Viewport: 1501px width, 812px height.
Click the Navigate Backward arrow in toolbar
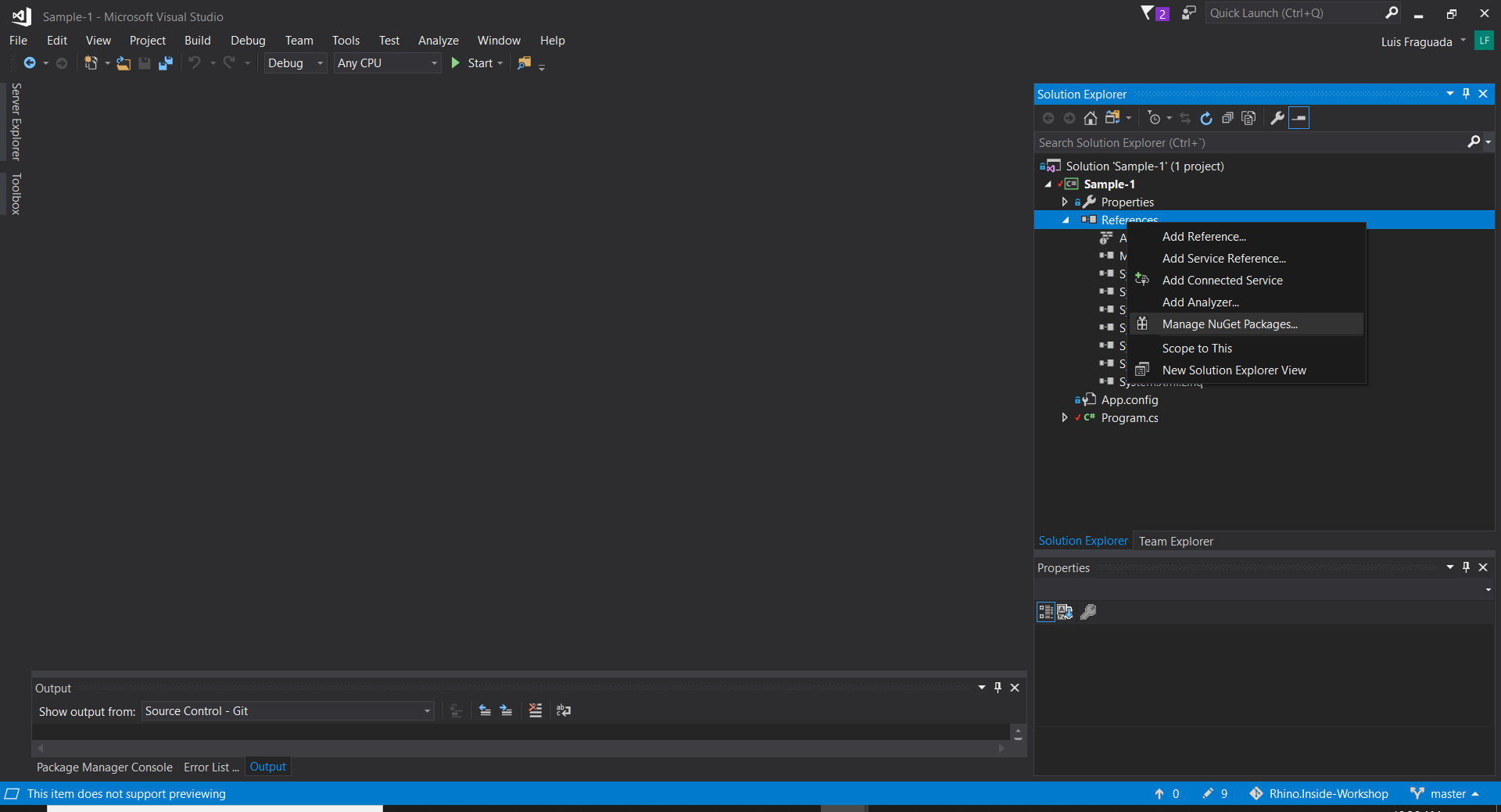[x=30, y=63]
